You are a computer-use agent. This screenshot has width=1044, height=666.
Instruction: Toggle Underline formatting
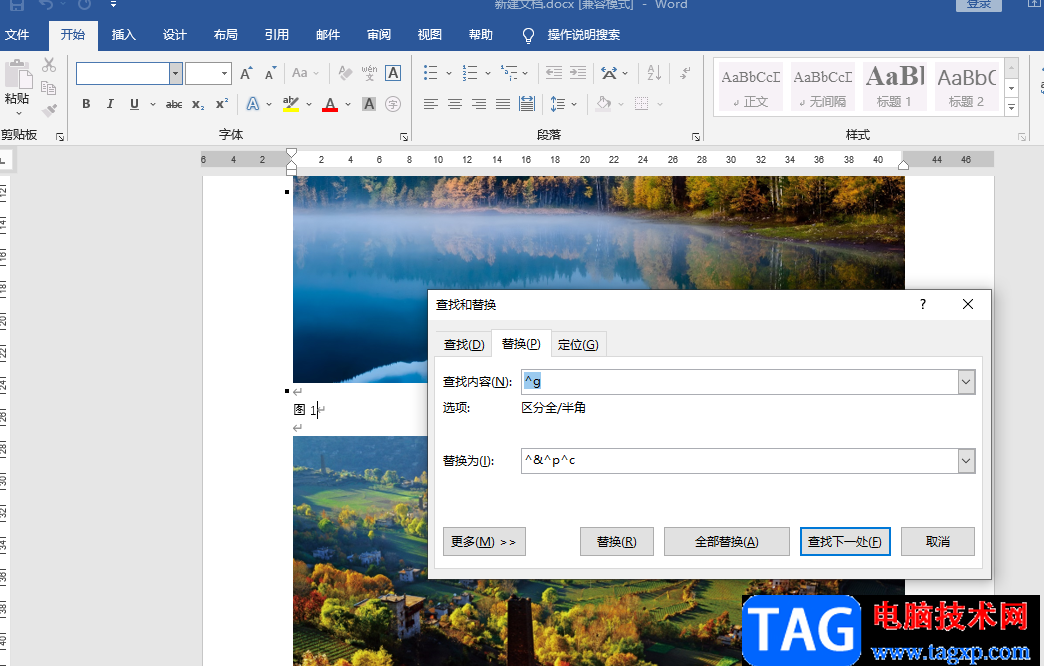pyautogui.click(x=134, y=104)
